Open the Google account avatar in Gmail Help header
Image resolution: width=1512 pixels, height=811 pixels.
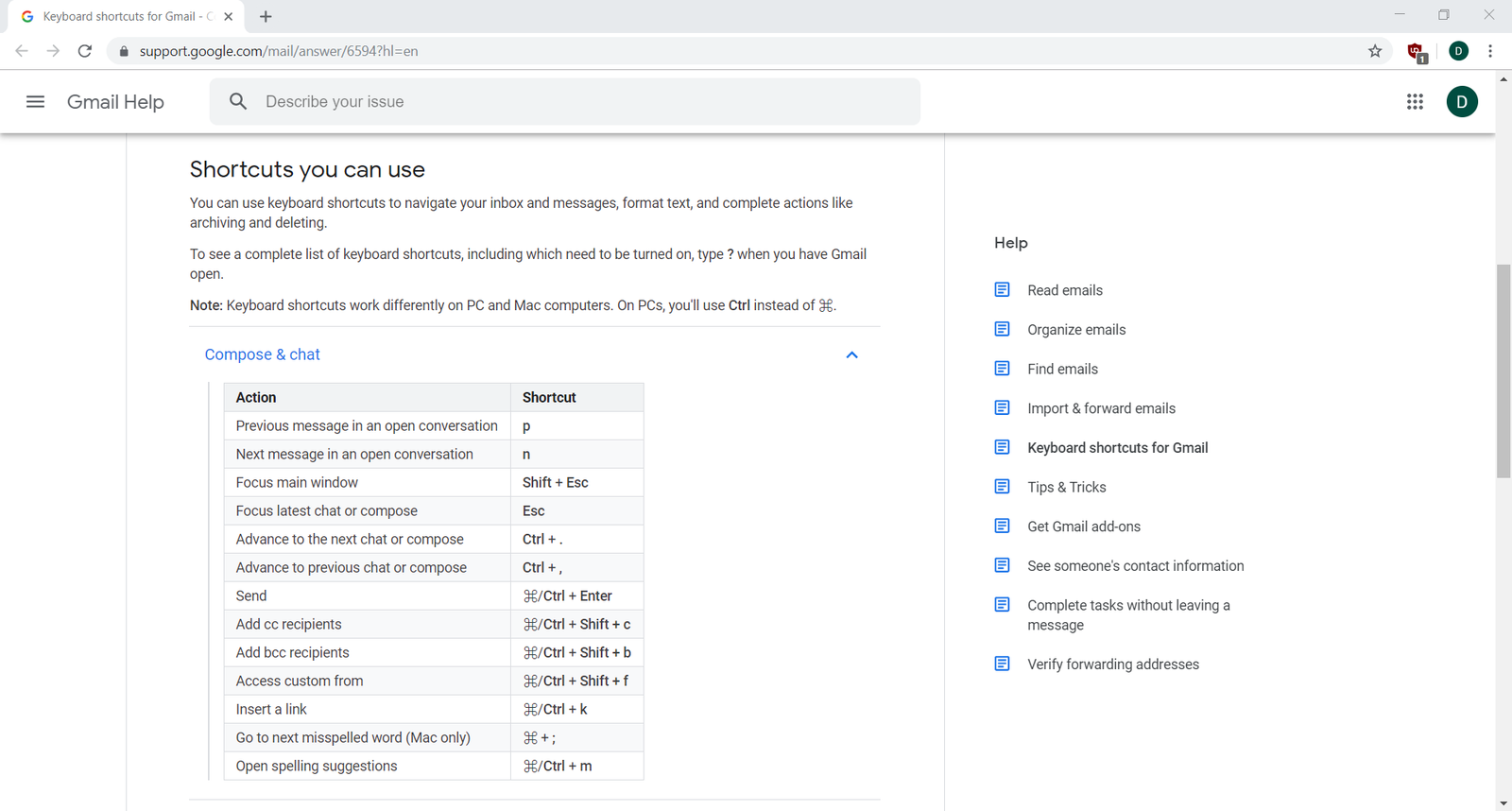(1462, 102)
